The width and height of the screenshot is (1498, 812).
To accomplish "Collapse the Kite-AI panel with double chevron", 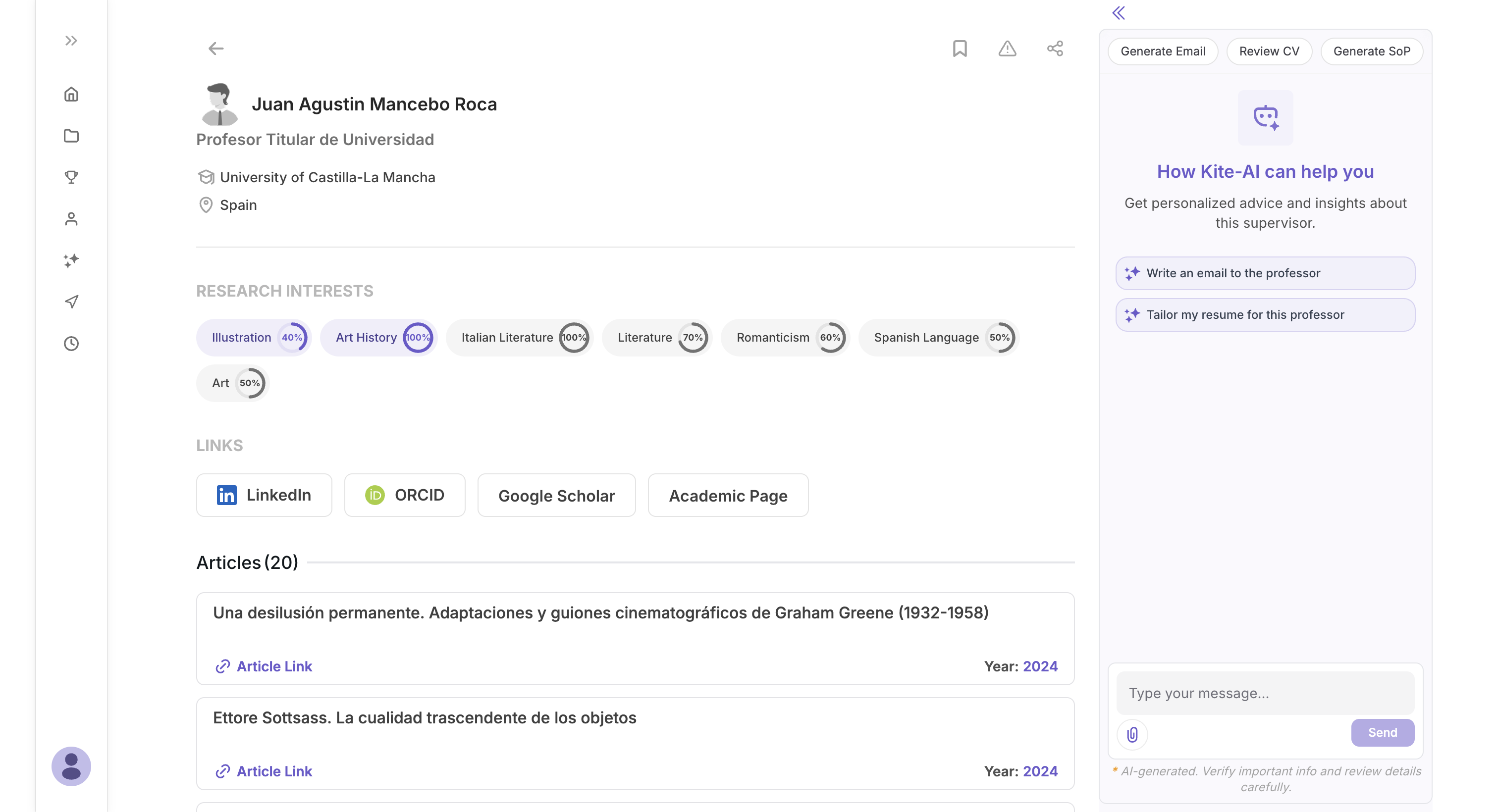I will (1118, 13).
